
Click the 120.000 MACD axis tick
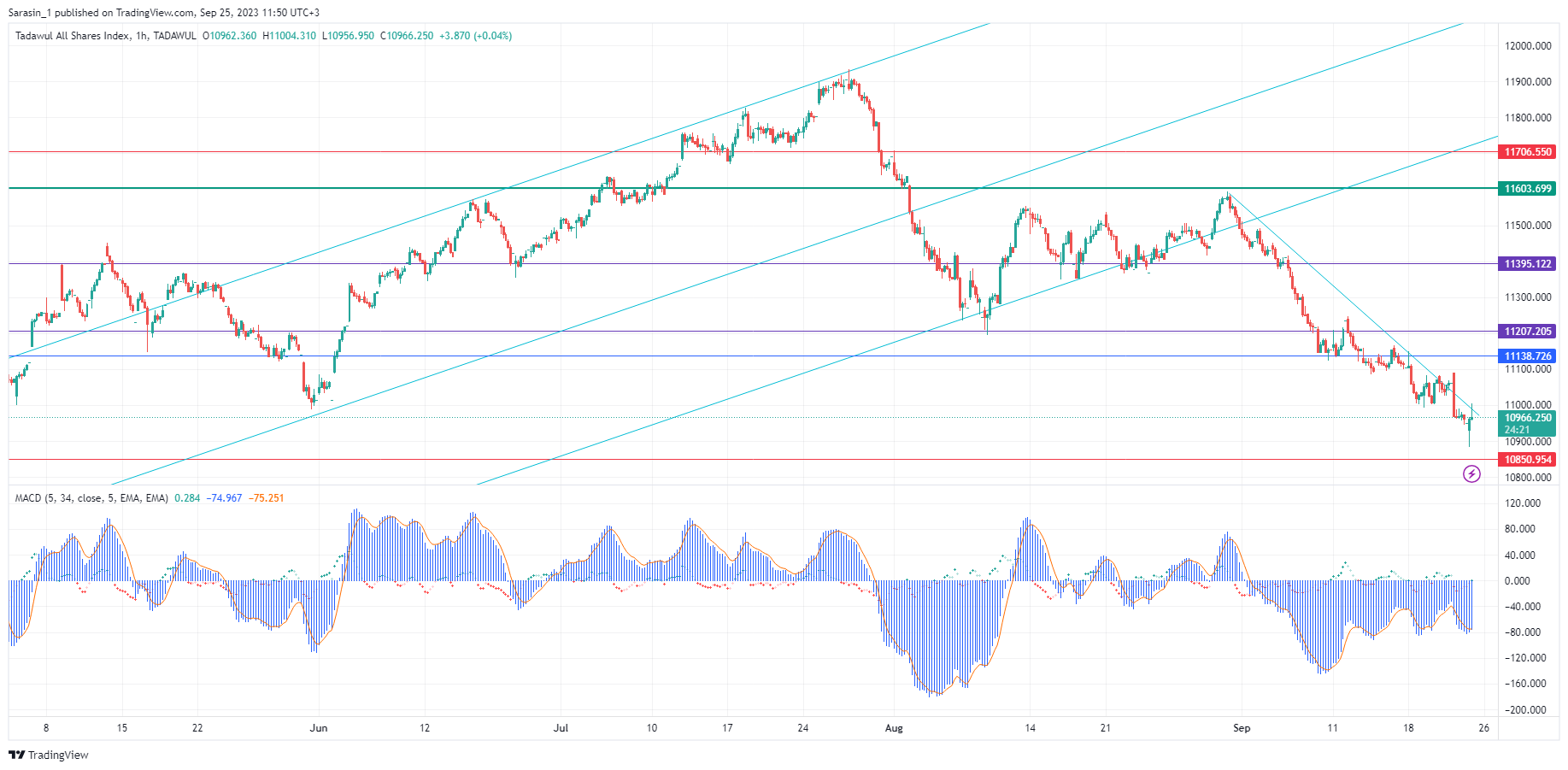[1524, 503]
